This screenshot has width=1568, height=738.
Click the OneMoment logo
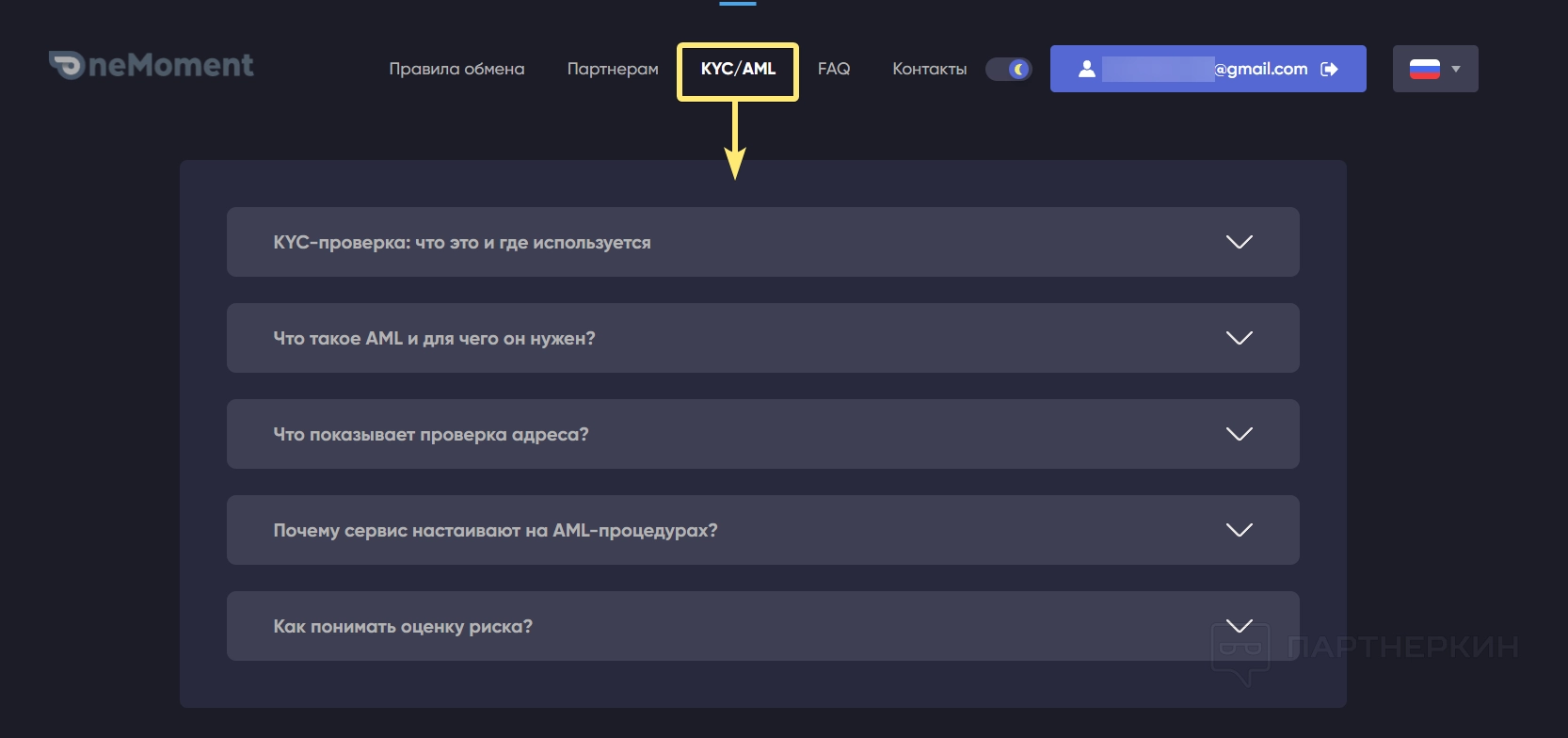coord(152,65)
